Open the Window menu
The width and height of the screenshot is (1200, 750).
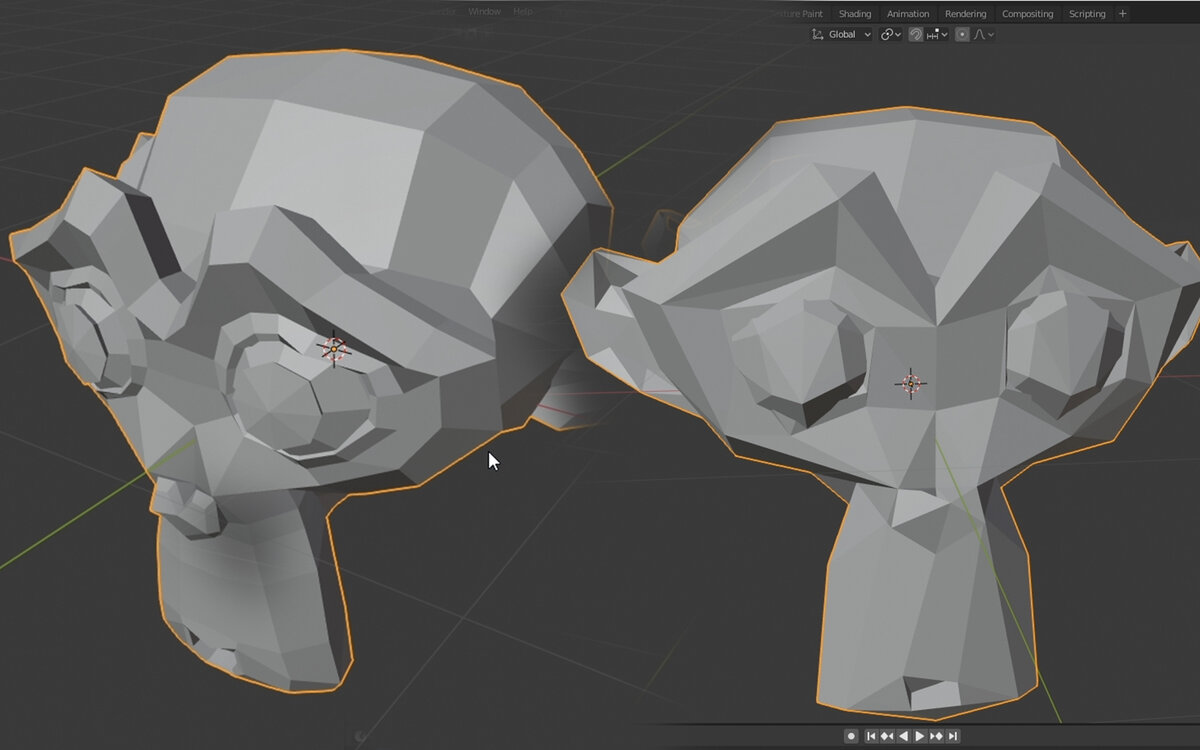coord(484,12)
